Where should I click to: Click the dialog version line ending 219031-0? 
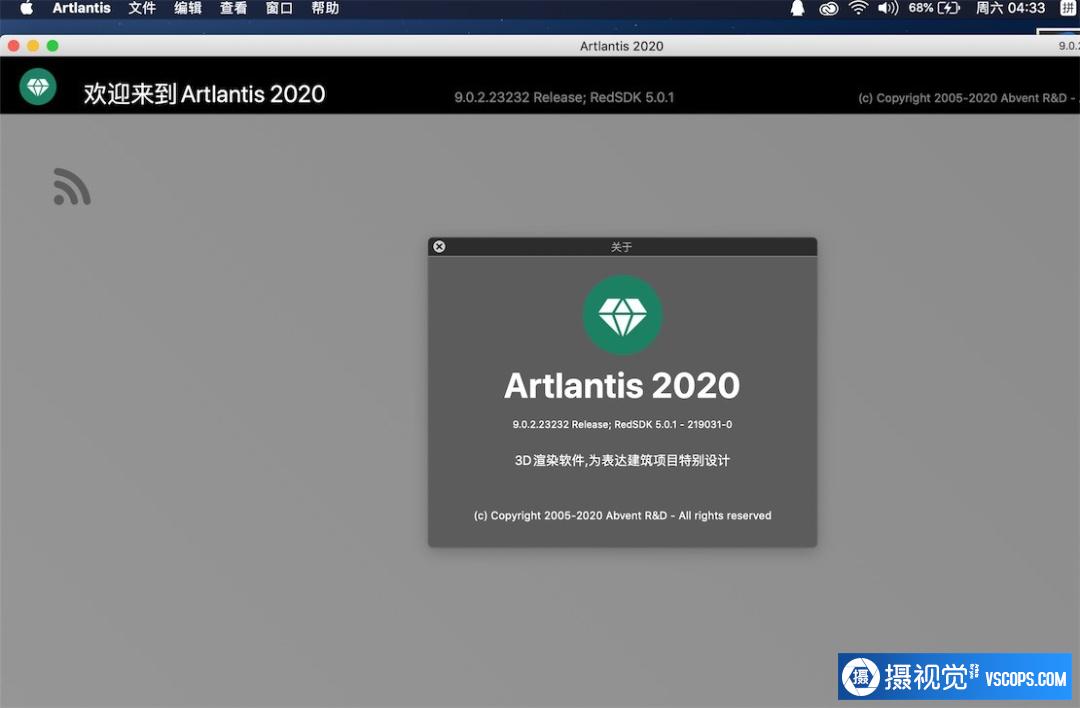click(622, 424)
